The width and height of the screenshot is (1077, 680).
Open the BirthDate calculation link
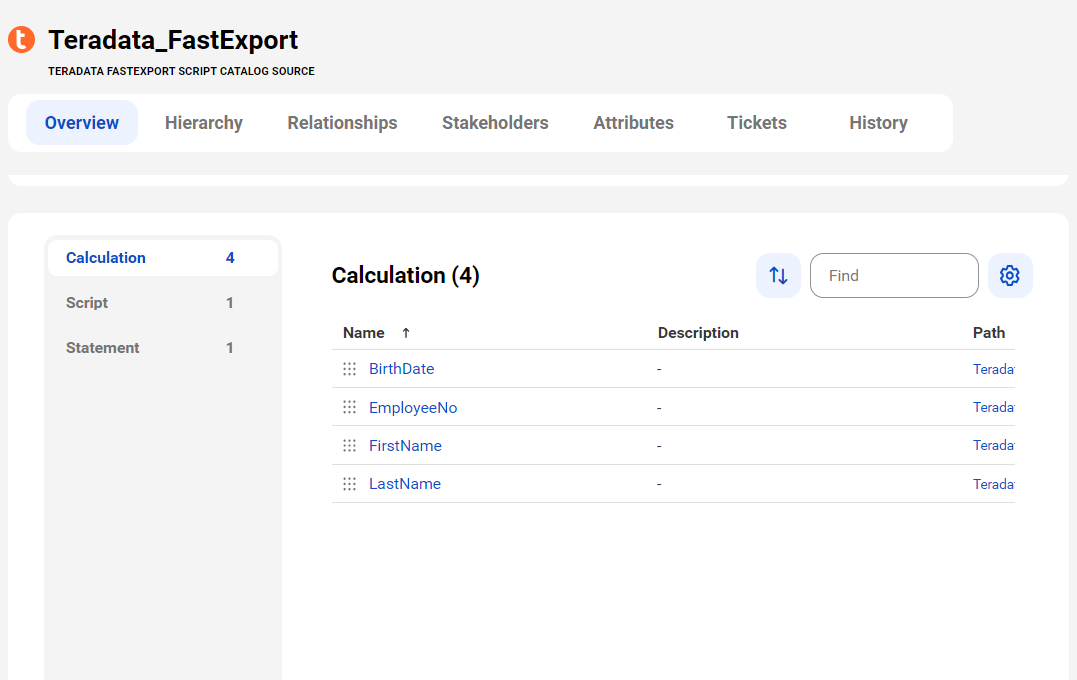coord(402,369)
